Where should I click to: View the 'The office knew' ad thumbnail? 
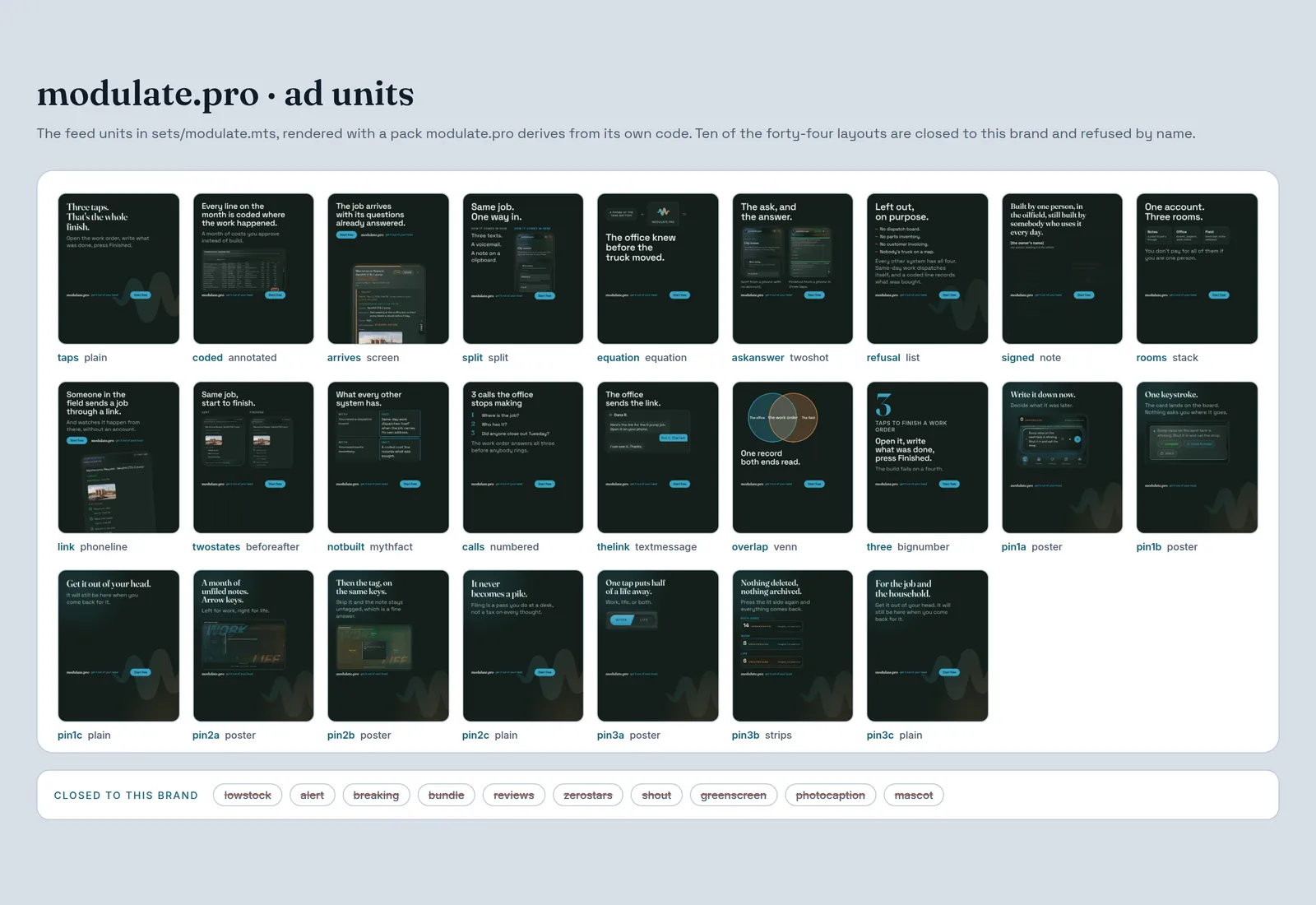tap(658, 268)
